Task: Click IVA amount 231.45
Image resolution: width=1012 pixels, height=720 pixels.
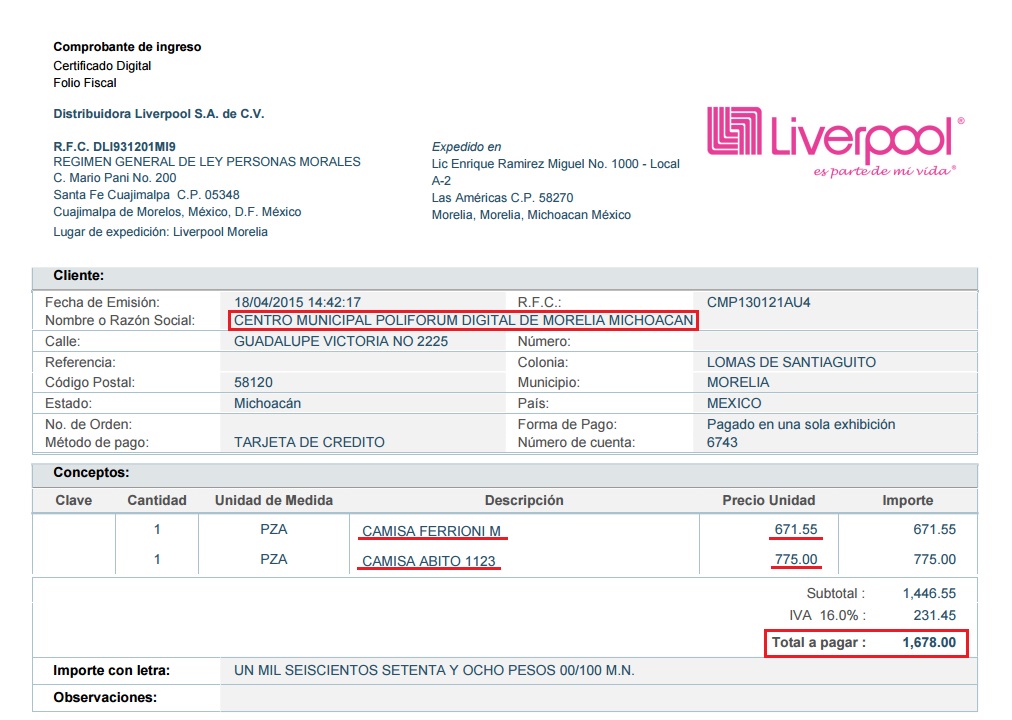Action: point(935,615)
